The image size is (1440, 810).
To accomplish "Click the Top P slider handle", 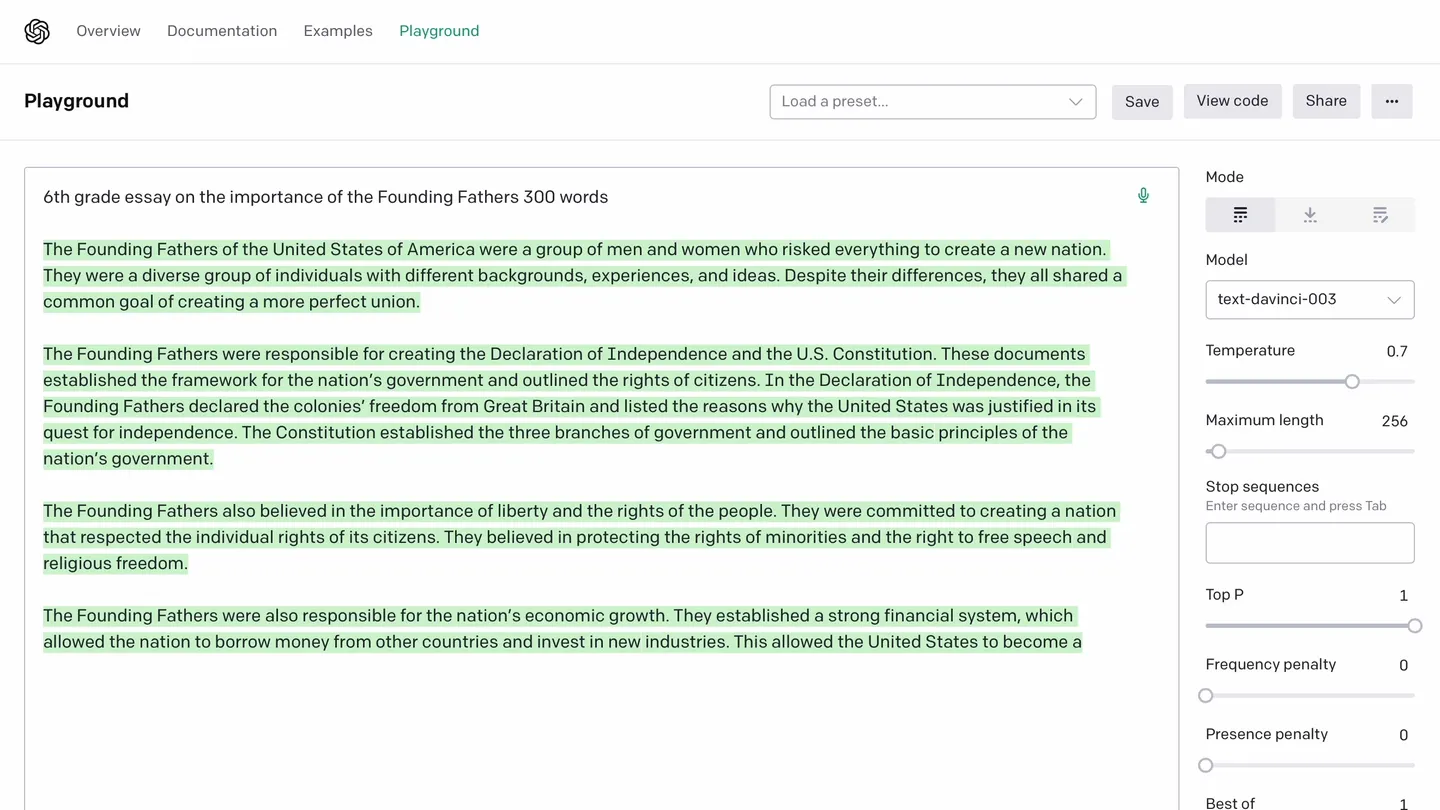I will tap(1414, 626).
